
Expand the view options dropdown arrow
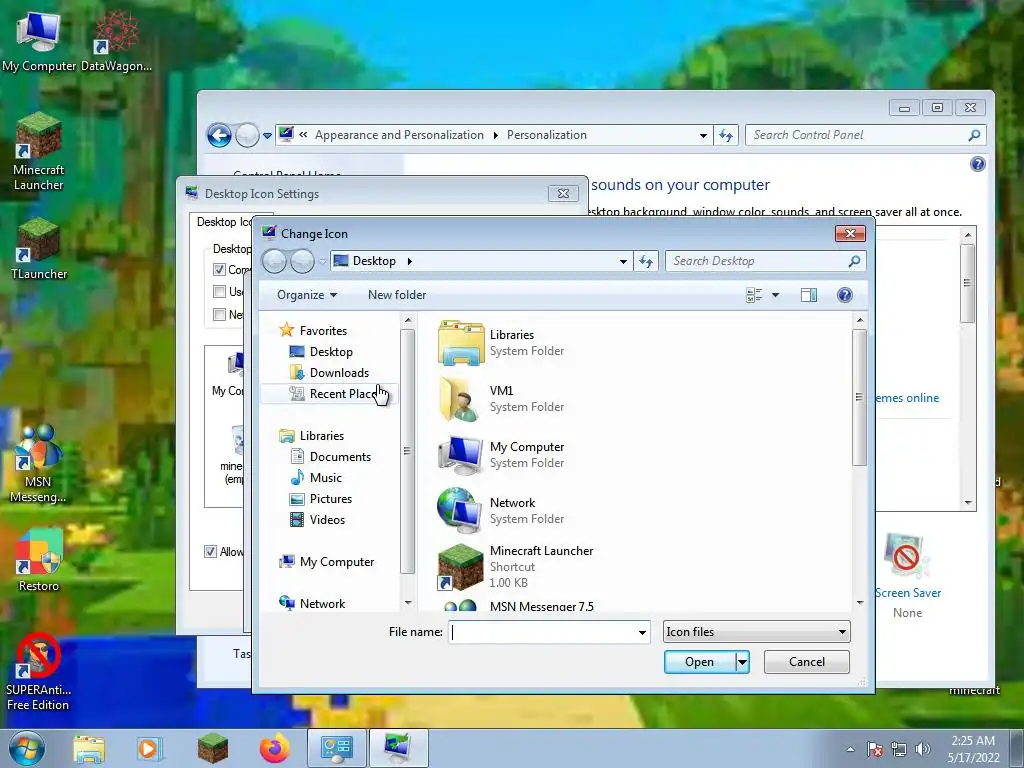tap(775, 295)
